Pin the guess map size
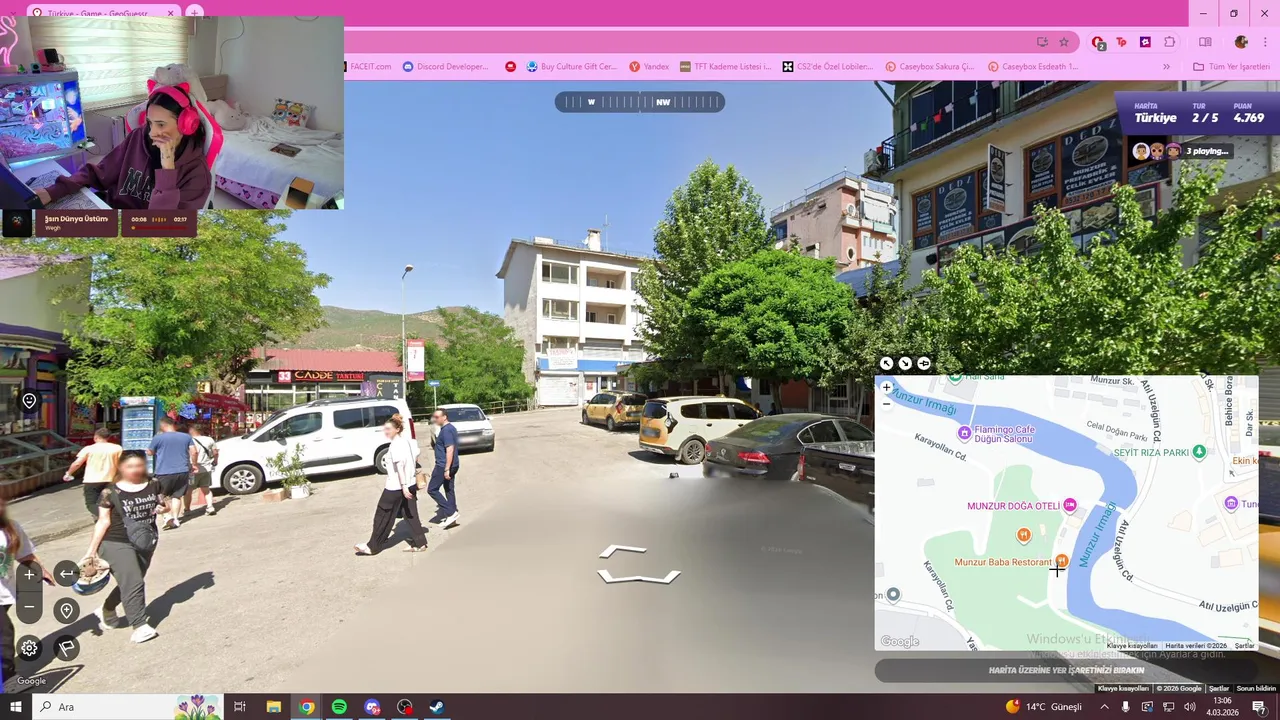 tap(923, 364)
